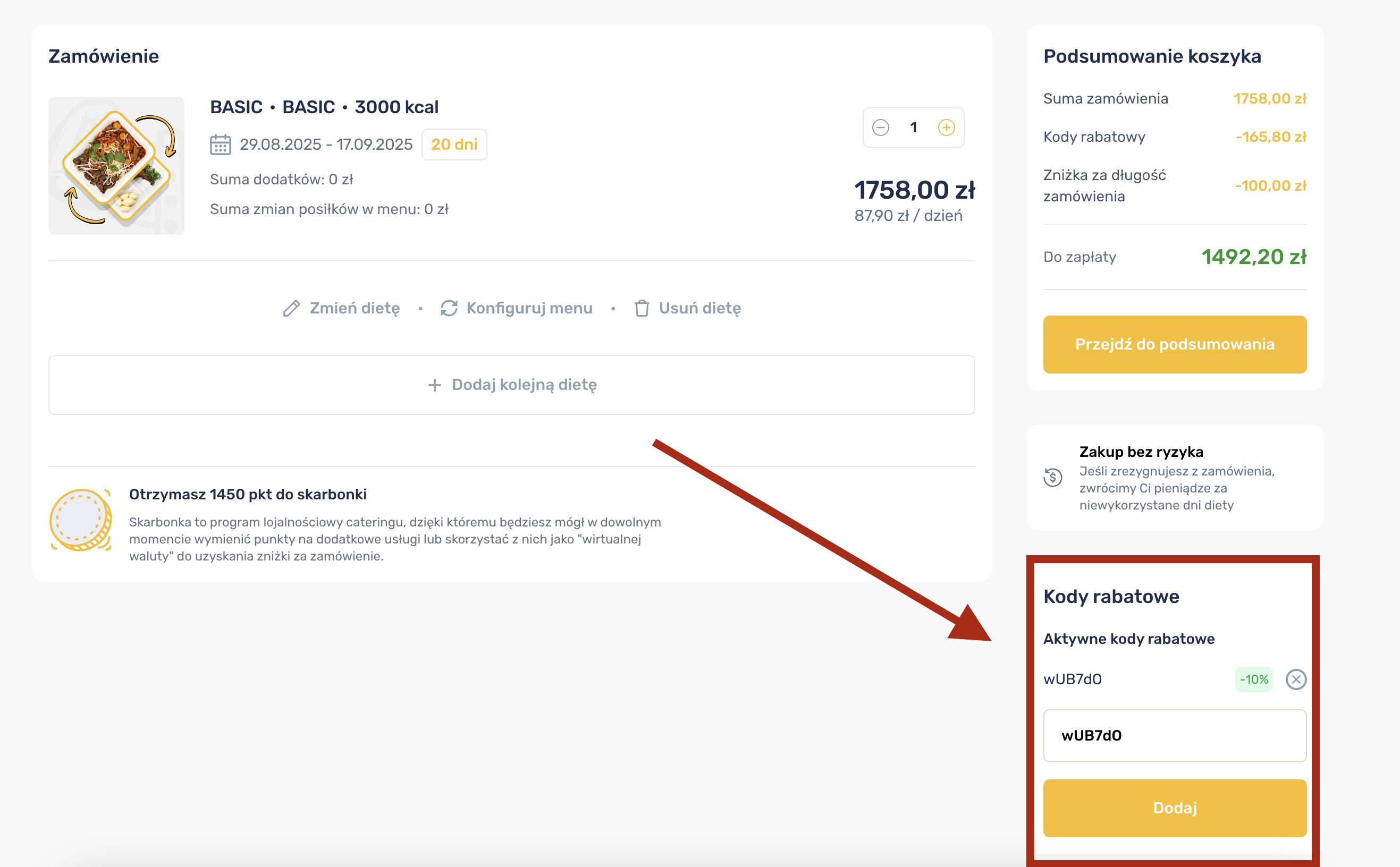Open the Zmień dietę link
Viewport: 1400px width, 867px height.
pyautogui.click(x=355, y=309)
